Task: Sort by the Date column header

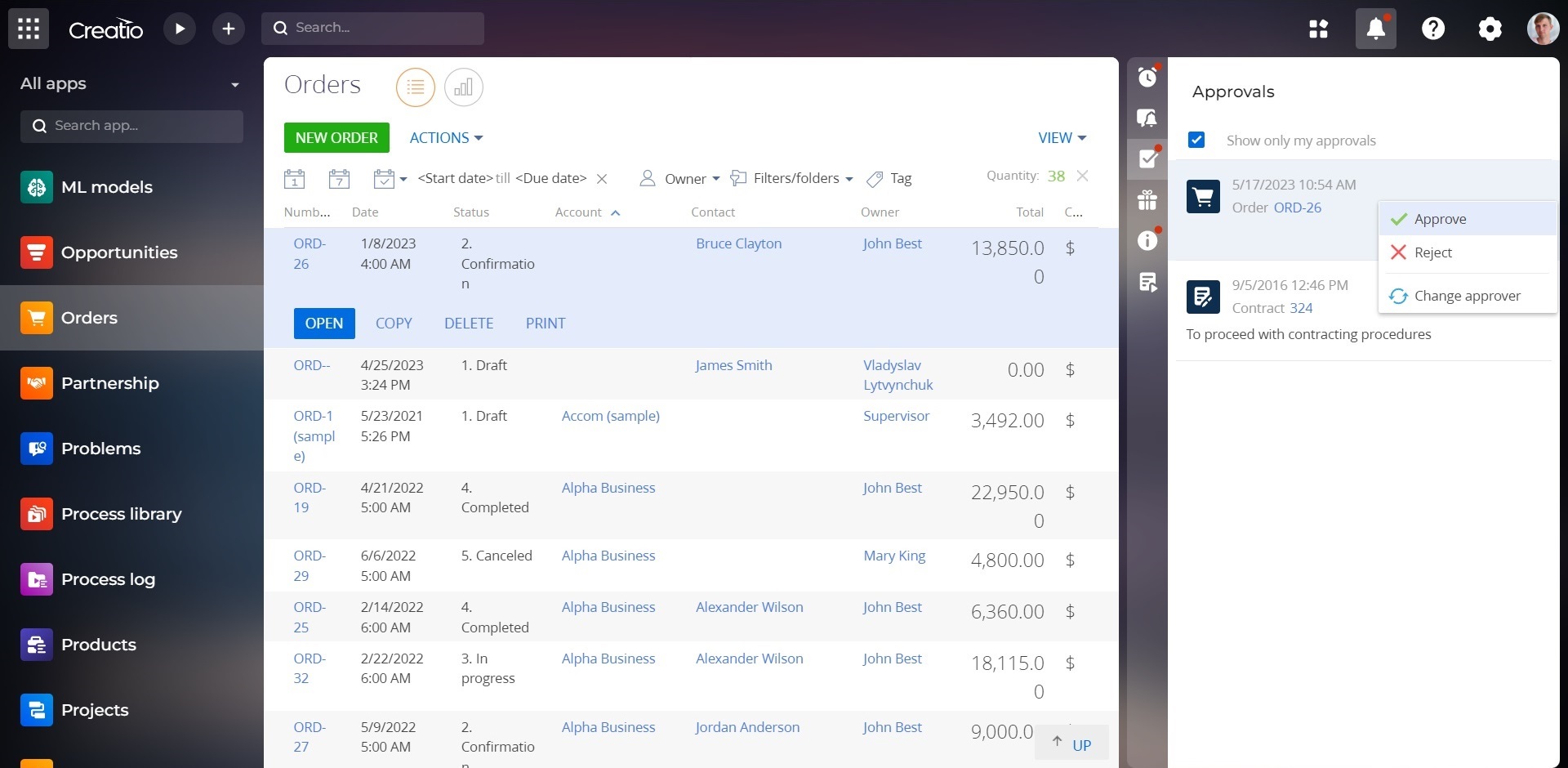Action: pos(365,212)
